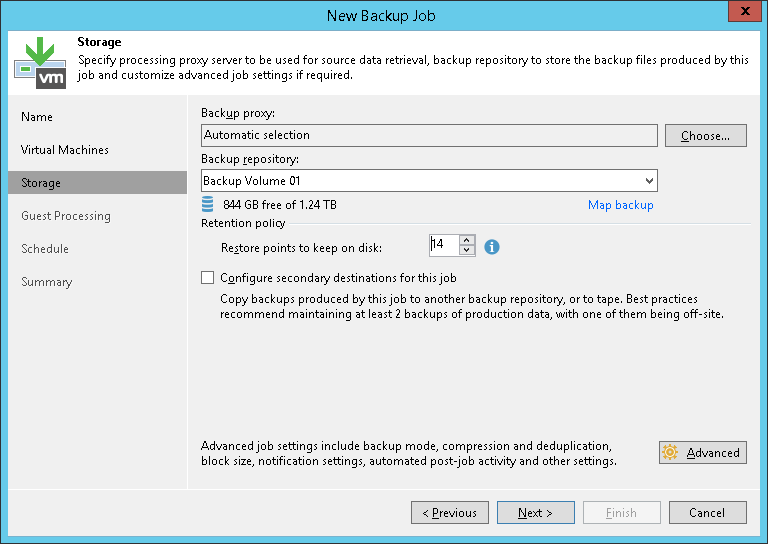Click the VM backup wizard header icon

tap(40, 63)
